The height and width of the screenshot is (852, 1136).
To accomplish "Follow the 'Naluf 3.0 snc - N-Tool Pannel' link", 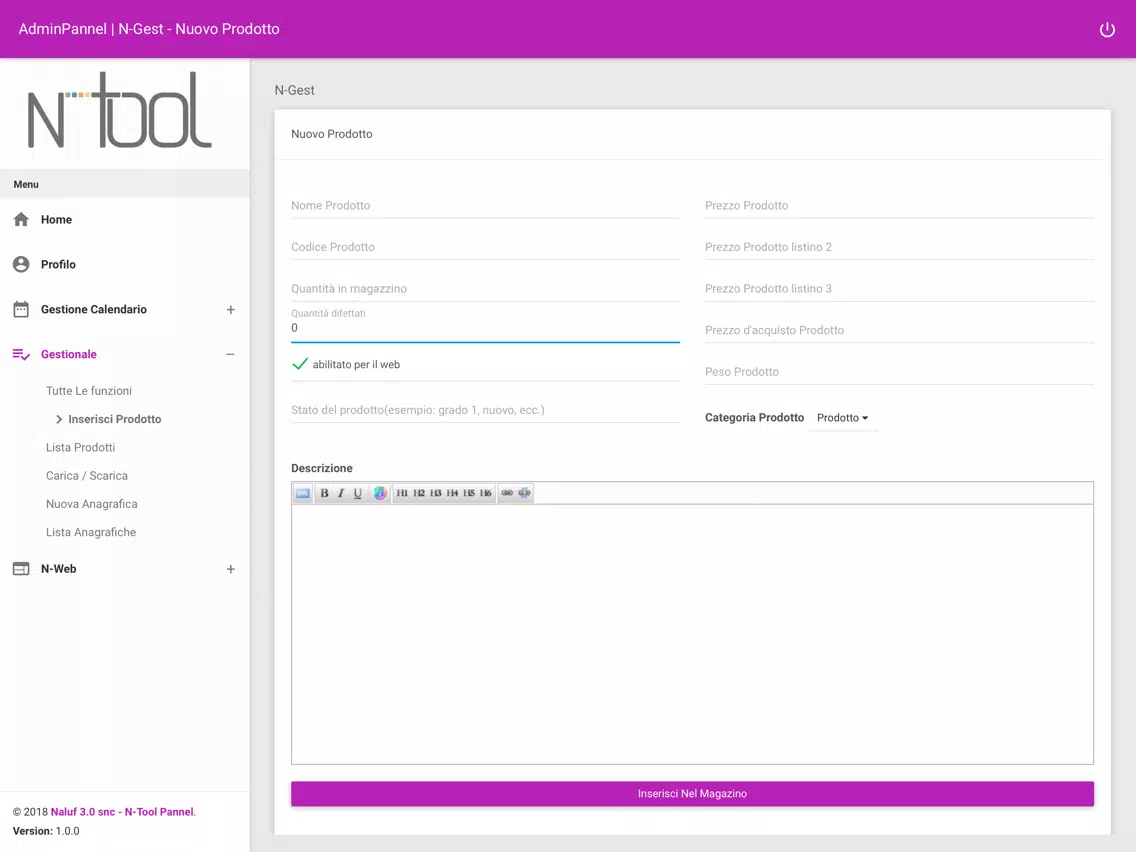I will pos(123,811).
